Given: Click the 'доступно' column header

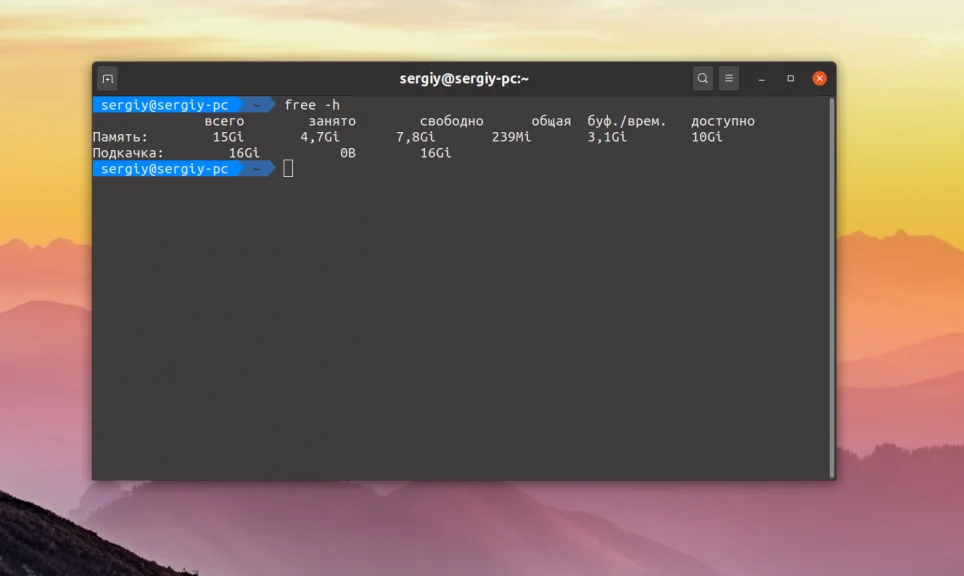Looking at the screenshot, I should coord(722,121).
